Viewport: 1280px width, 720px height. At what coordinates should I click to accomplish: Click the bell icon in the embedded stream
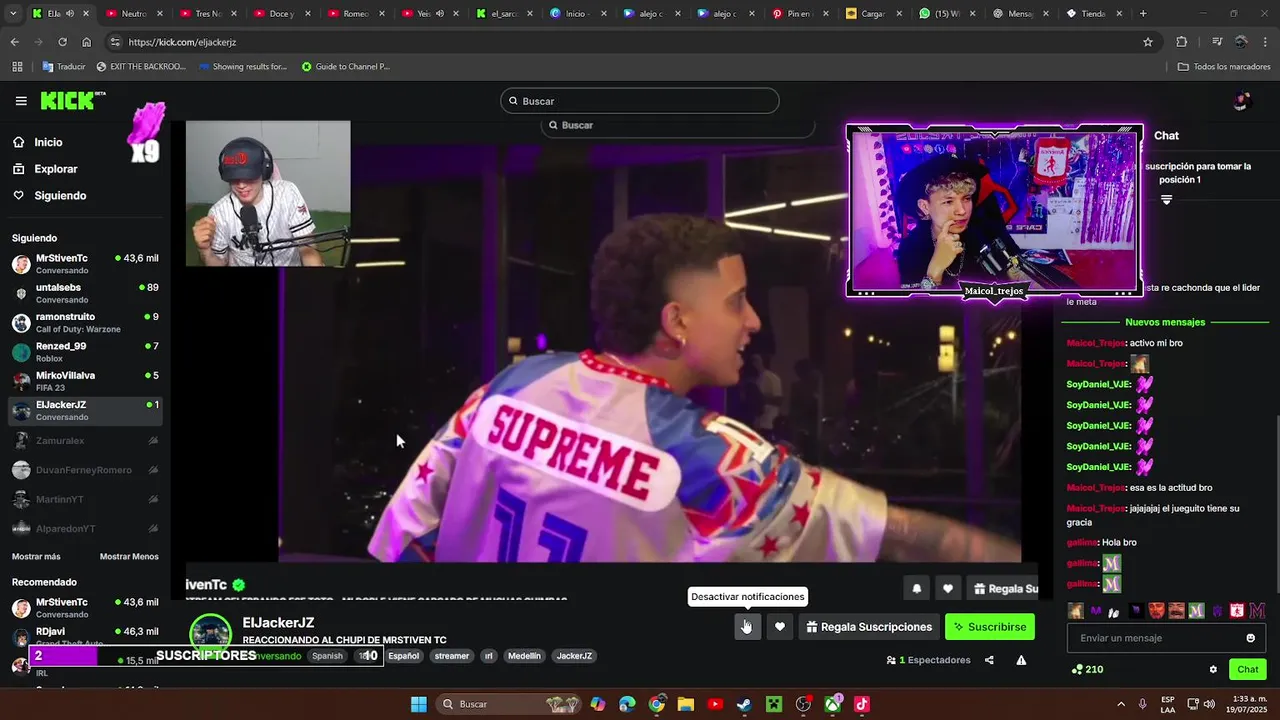[916, 589]
